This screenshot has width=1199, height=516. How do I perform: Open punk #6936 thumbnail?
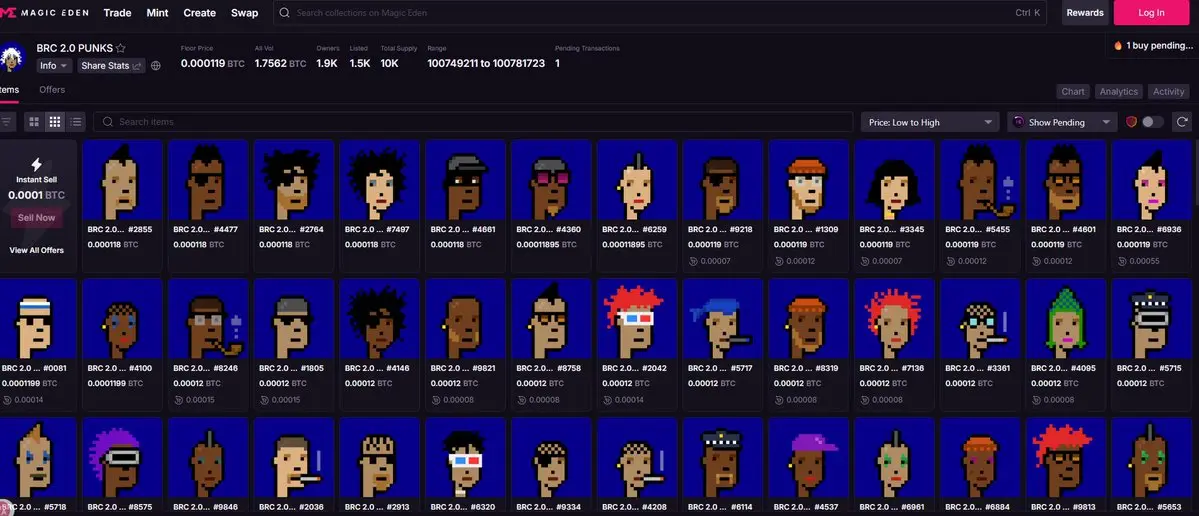(1152, 180)
